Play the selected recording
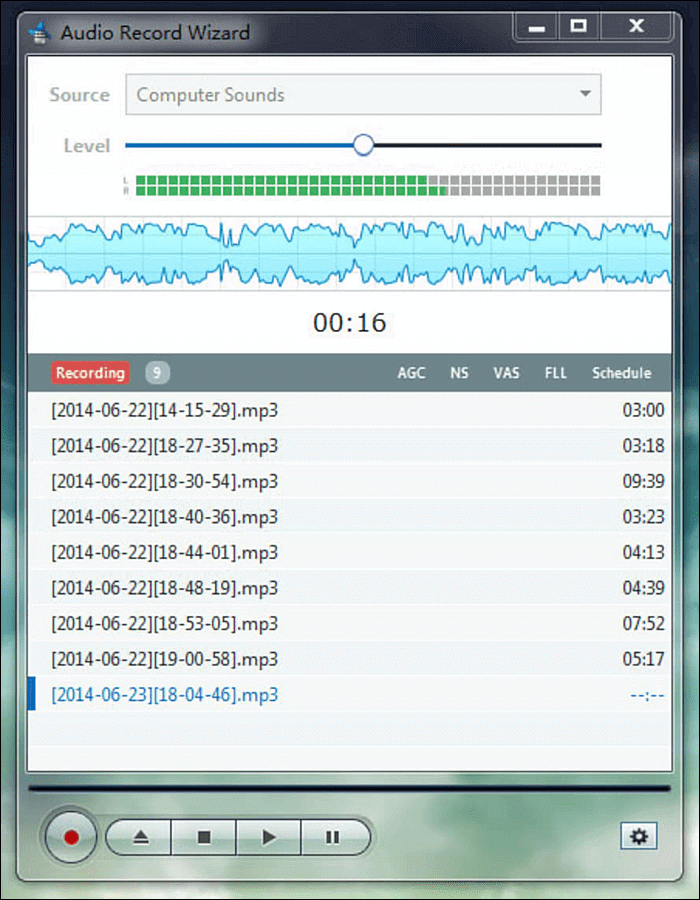 268,837
